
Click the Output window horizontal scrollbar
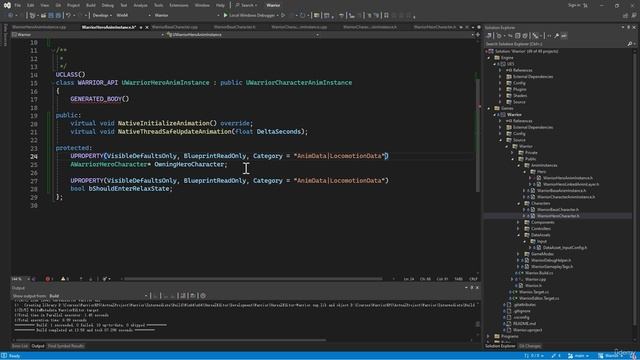click(171, 340)
